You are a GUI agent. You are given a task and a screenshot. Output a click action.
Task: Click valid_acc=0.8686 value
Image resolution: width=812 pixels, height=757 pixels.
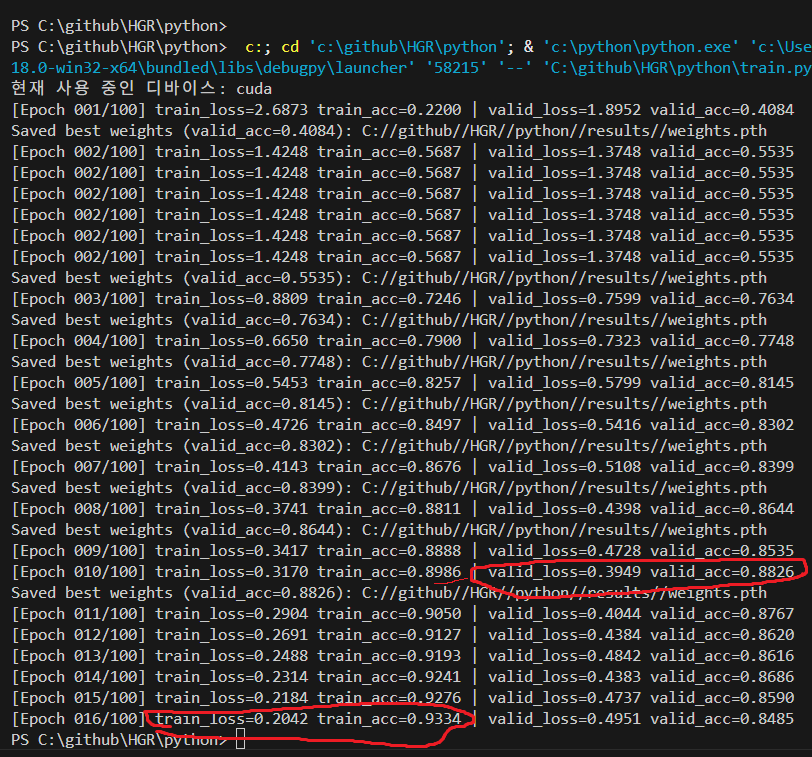pyautogui.click(x=722, y=677)
